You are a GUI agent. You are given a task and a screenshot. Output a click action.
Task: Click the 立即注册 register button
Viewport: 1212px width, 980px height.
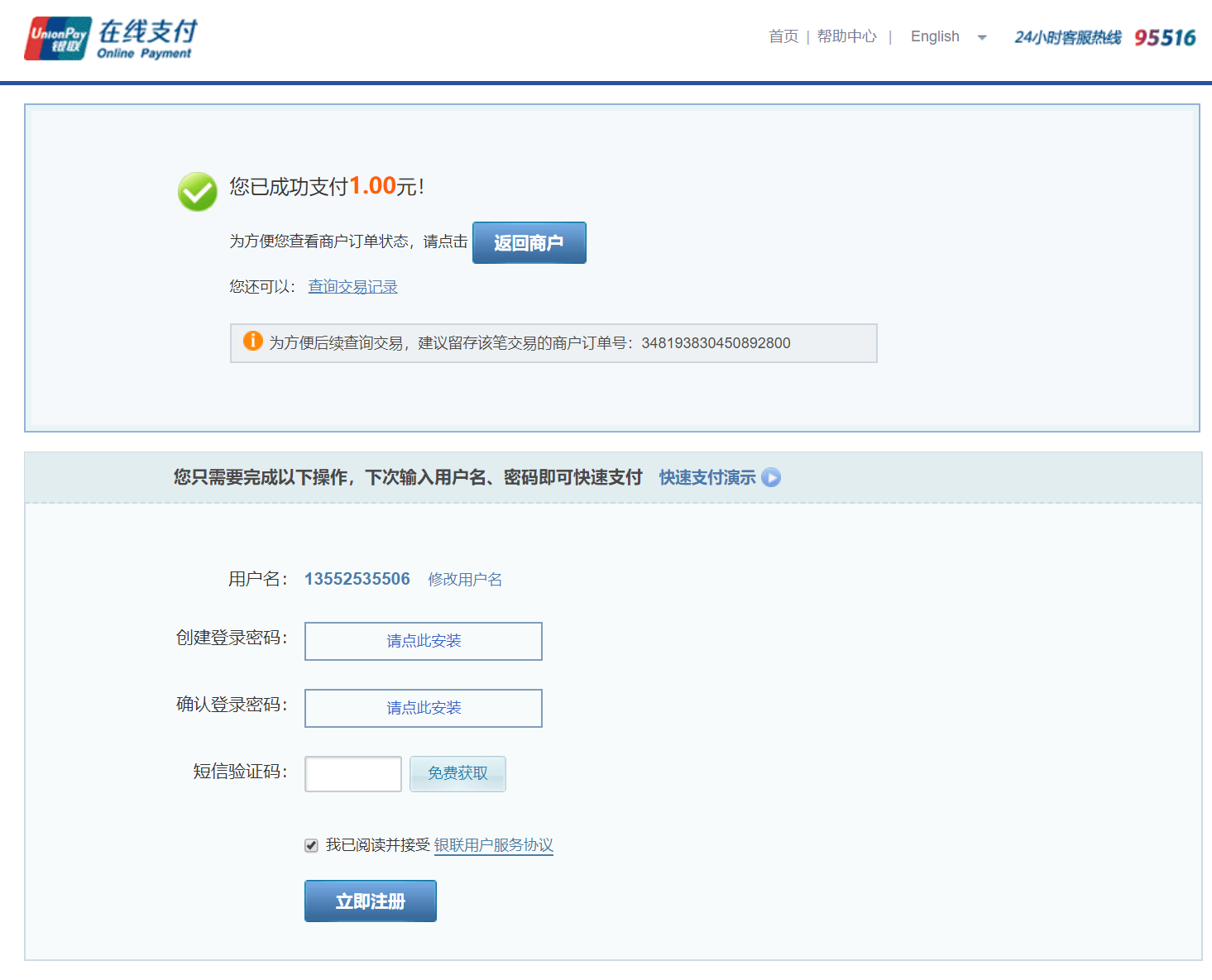pyautogui.click(x=371, y=901)
